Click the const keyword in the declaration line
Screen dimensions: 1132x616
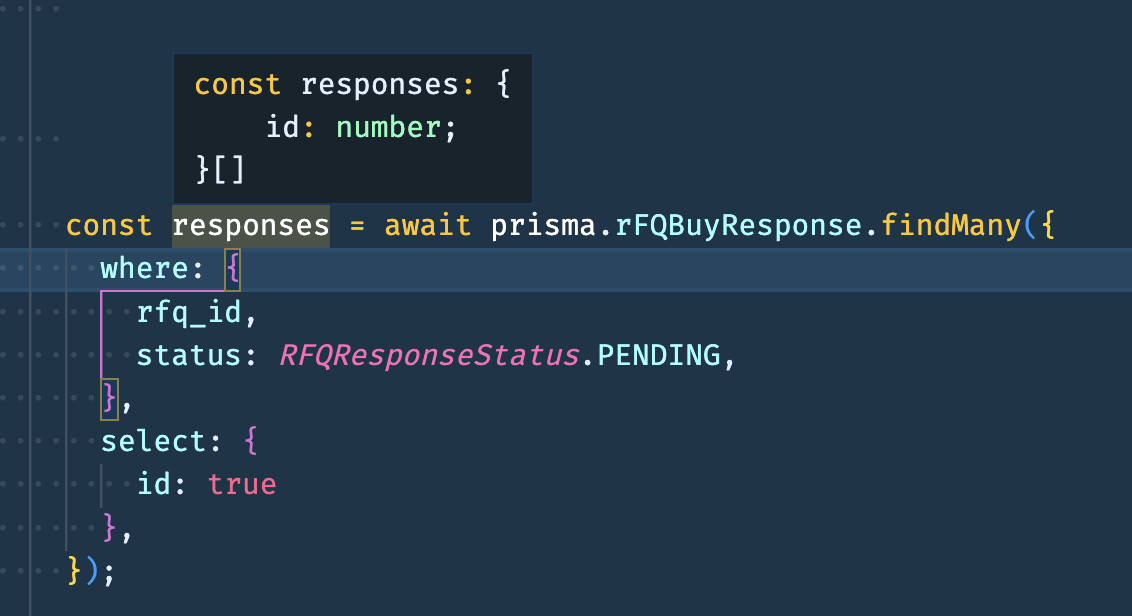[109, 225]
